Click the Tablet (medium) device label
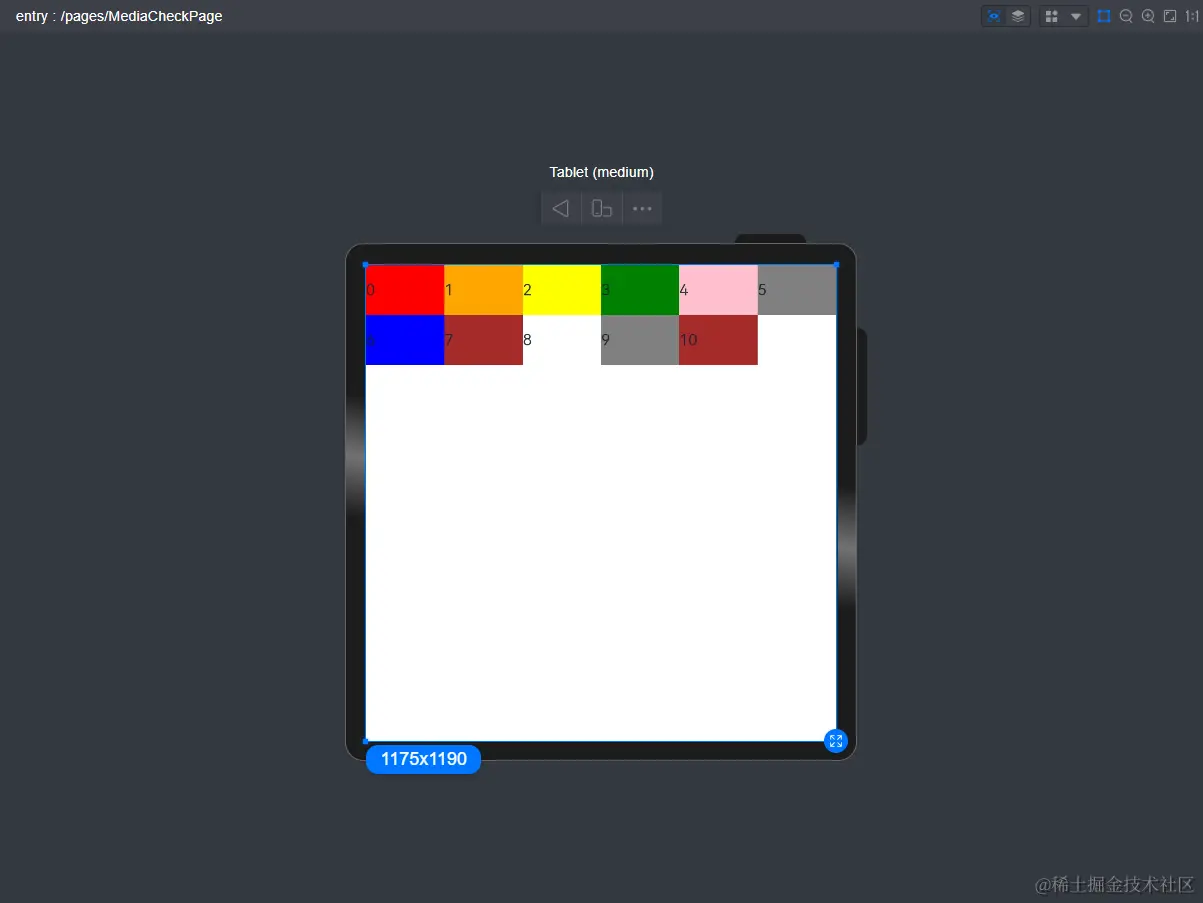The height and width of the screenshot is (903, 1203). pyautogui.click(x=601, y=172)
